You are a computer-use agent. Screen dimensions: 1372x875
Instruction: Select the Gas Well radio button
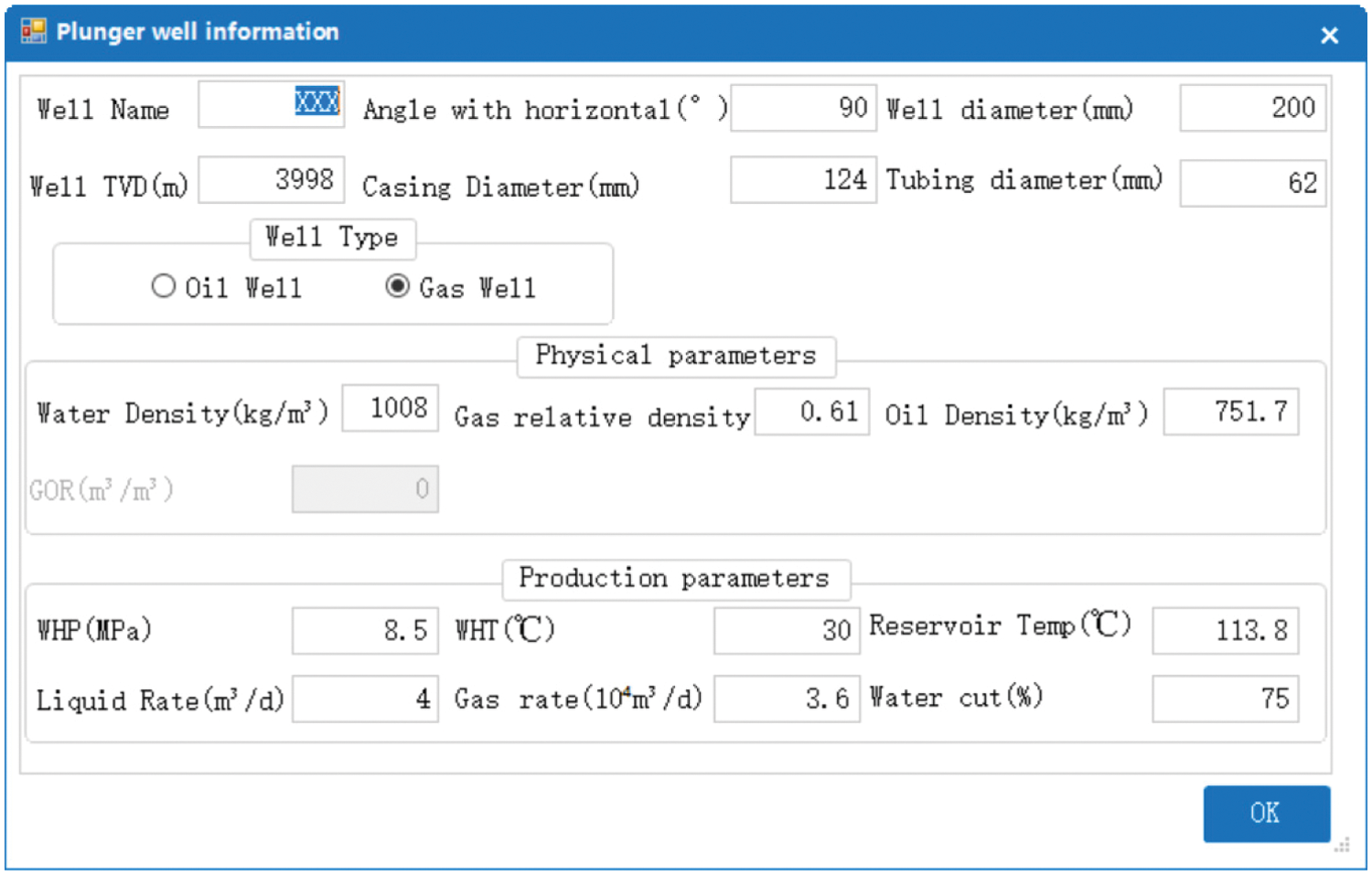point(397,287)
